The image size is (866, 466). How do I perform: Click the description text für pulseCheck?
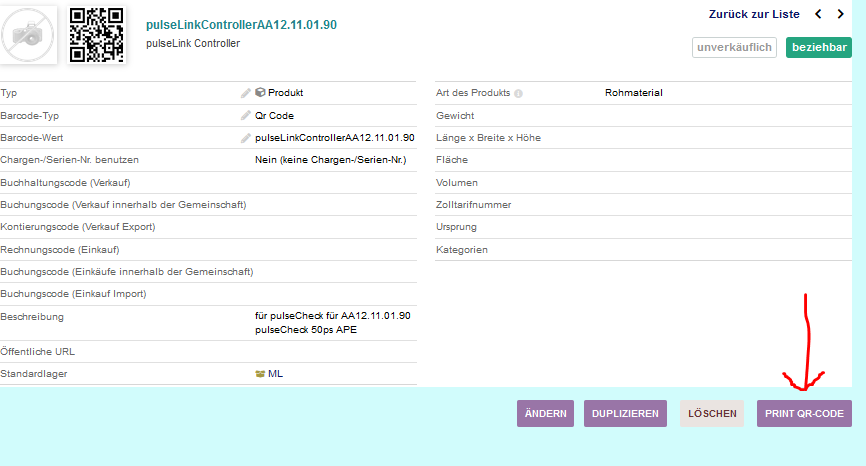(x=332, y=322)
